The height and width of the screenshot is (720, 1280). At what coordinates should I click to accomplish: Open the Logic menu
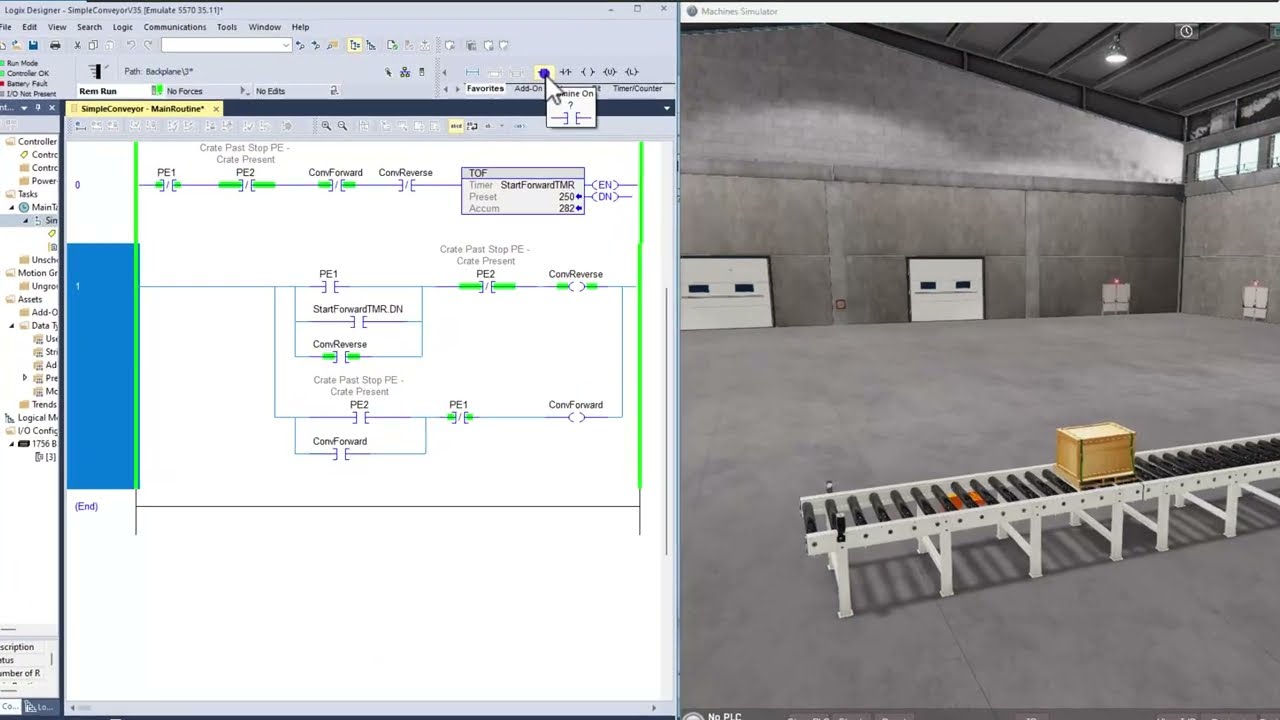click(122, 27)
